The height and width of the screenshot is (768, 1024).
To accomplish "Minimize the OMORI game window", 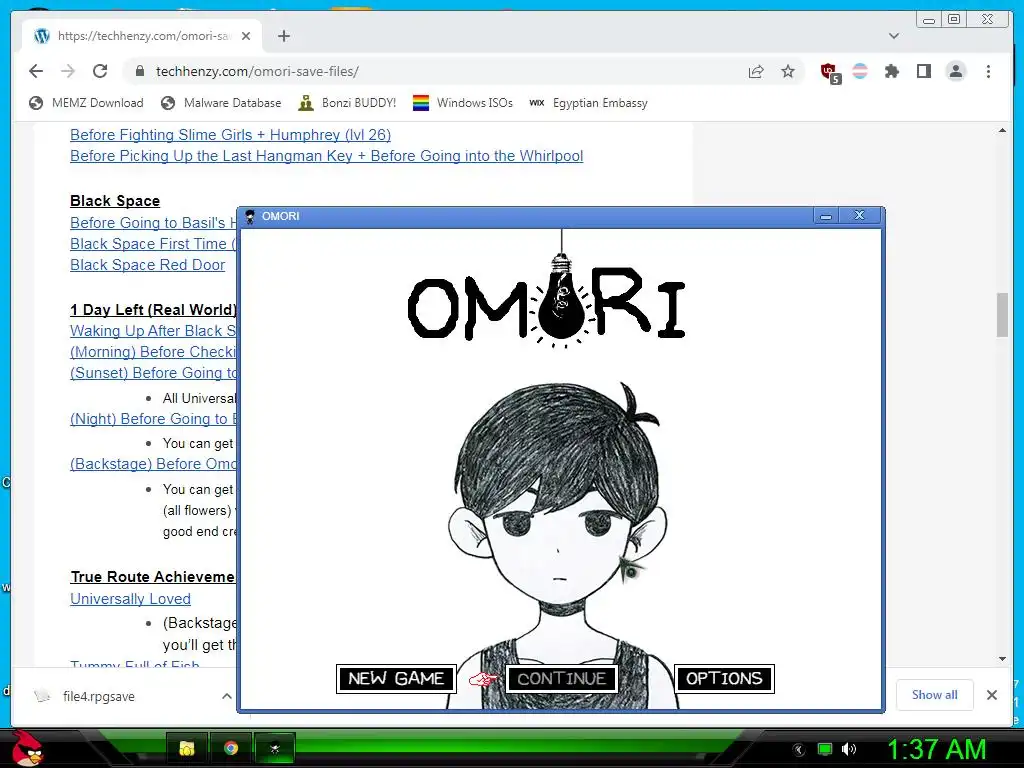I will 826,216.
